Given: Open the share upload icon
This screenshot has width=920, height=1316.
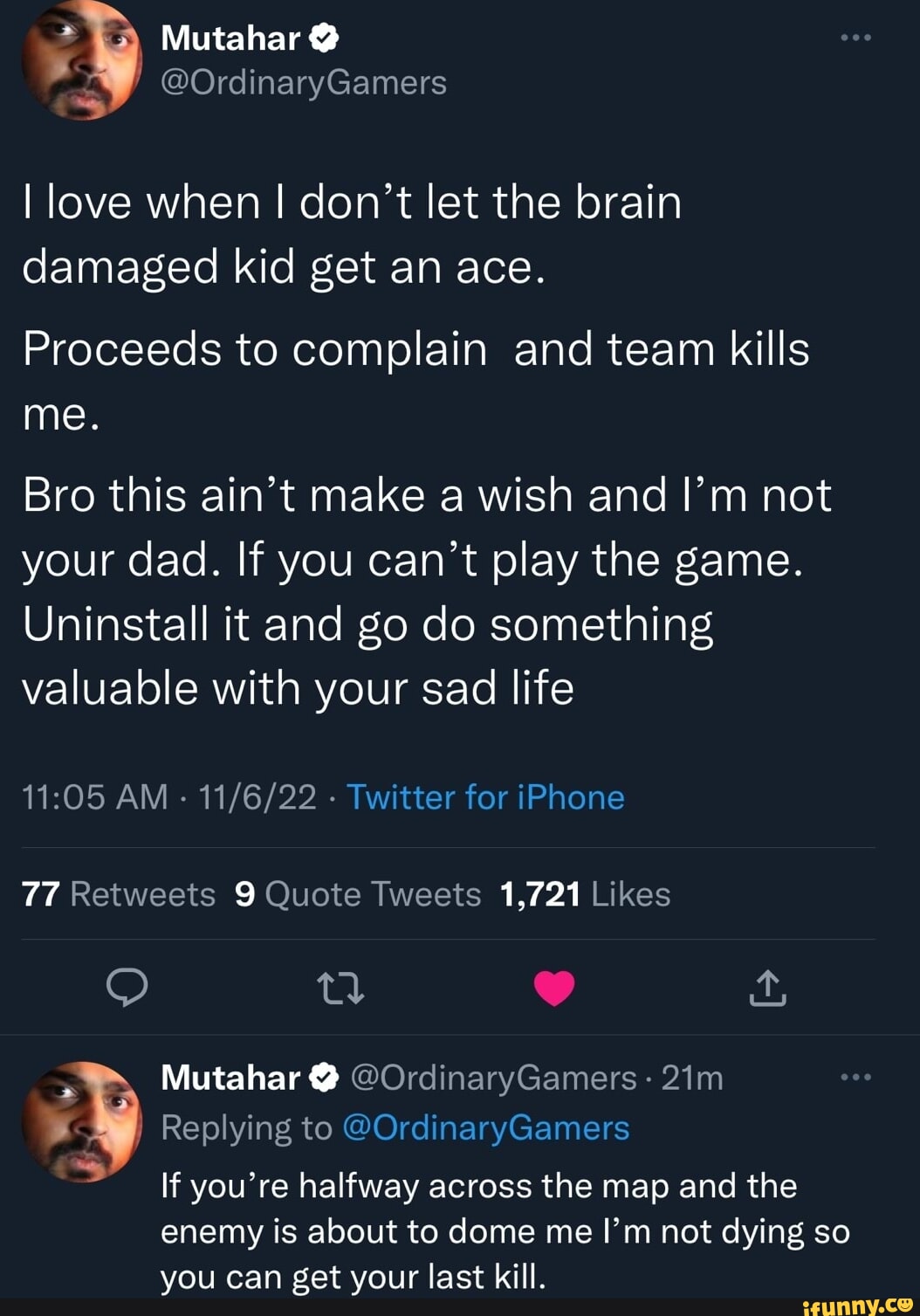Looking at the screenshot, I should [768, 989].
